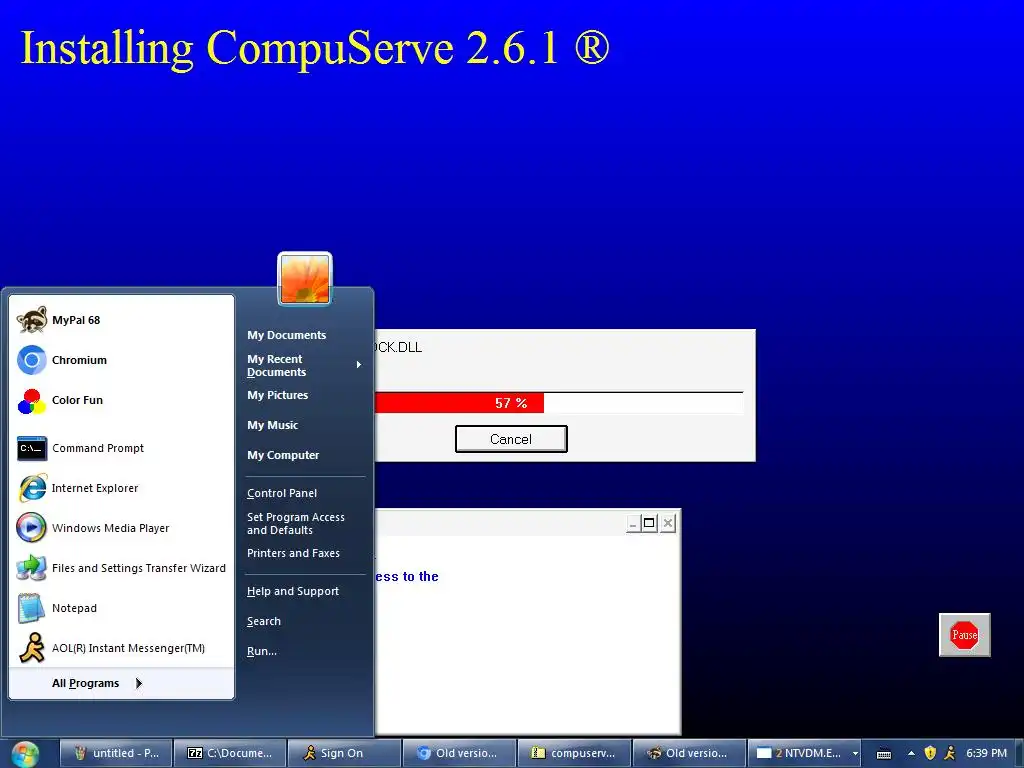The width and height of the screenshot is (1024, 768).
Task: Minimize the lower white window
Action: pyautogui.click(x=632, y=523)
